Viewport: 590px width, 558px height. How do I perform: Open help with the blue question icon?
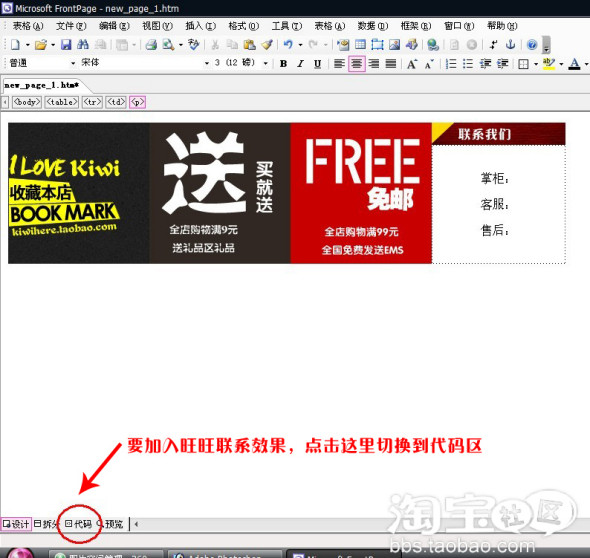click(x=532, y=45)
